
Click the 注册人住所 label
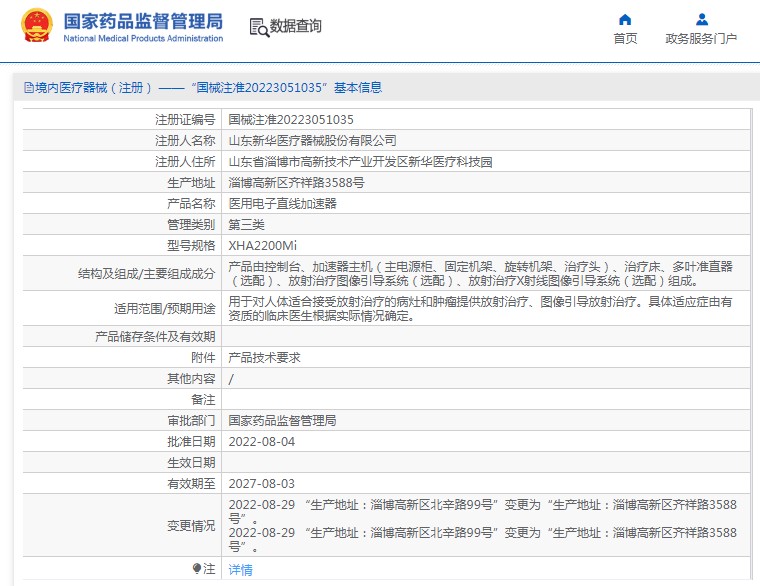tap(185, 162)
